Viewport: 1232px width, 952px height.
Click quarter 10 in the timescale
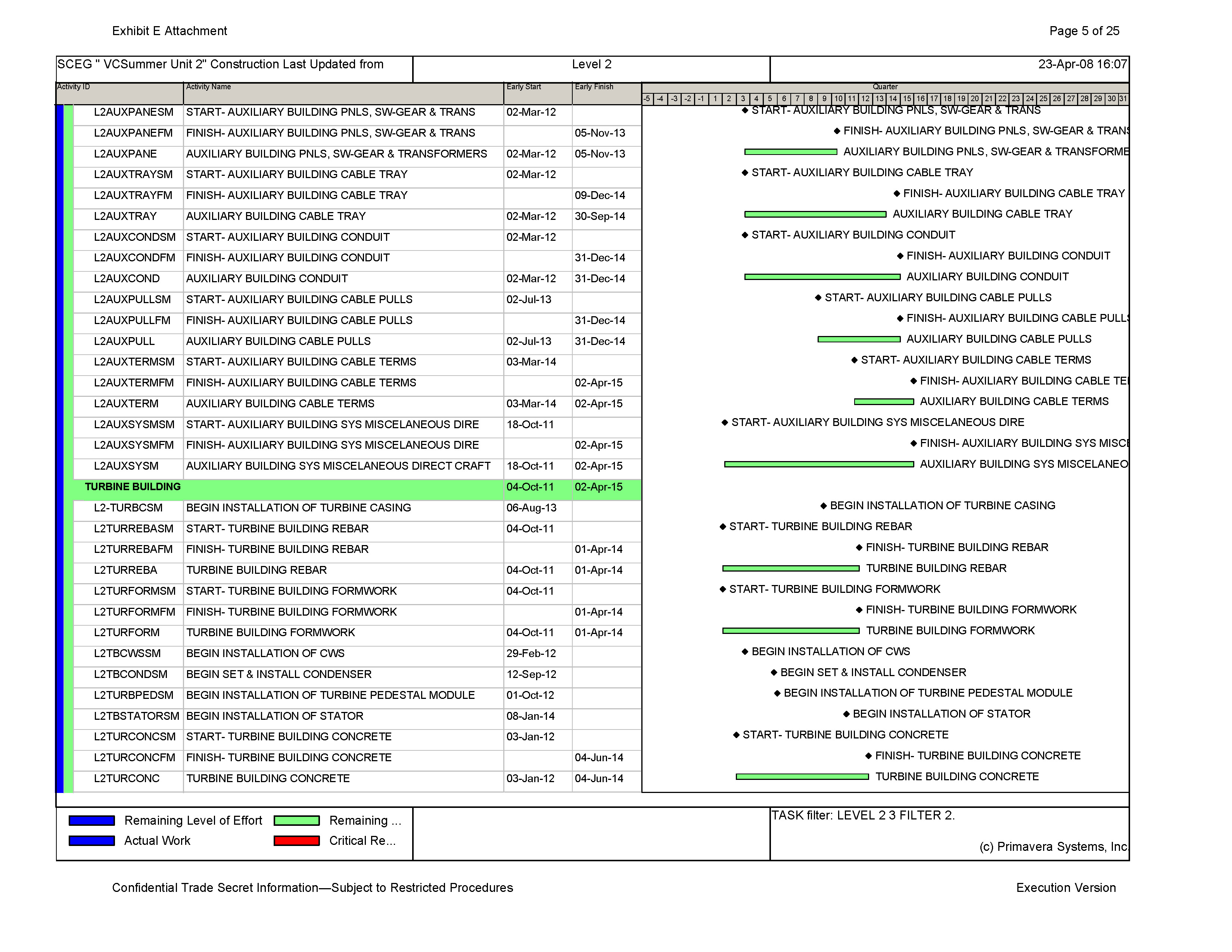click(x=838, y=99)
